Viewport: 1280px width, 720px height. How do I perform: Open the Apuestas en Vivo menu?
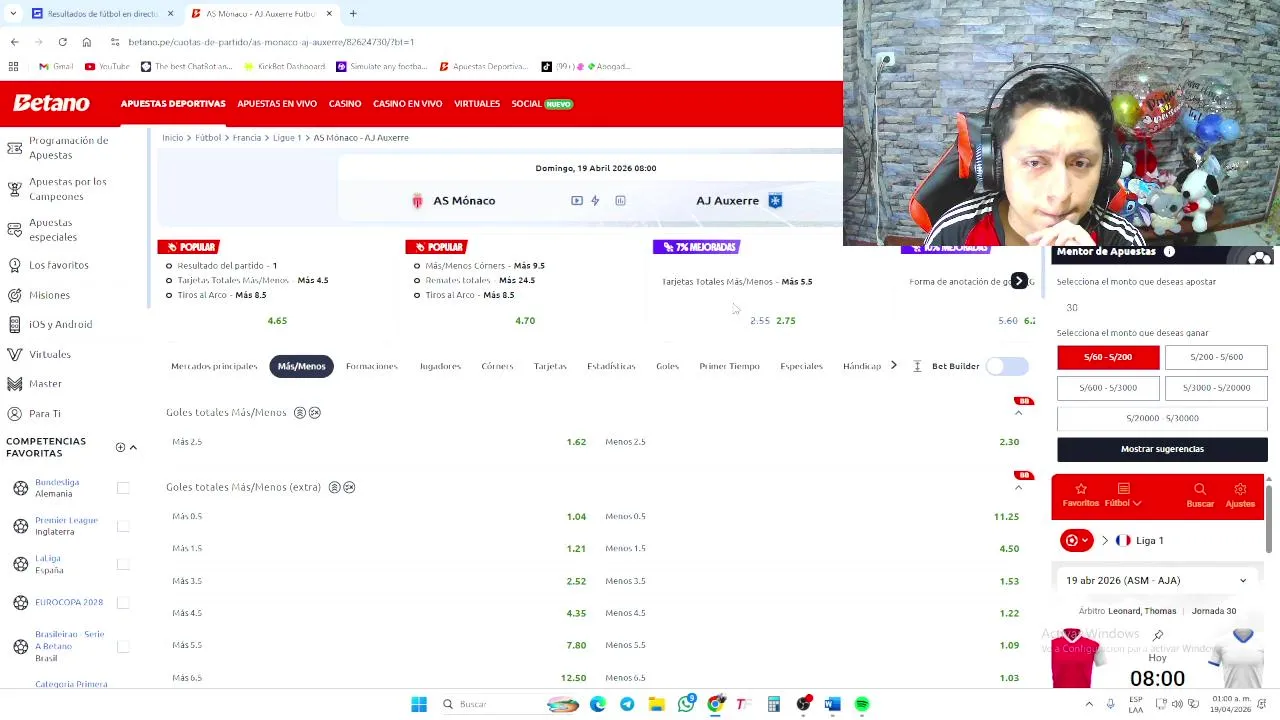point(277,104)
